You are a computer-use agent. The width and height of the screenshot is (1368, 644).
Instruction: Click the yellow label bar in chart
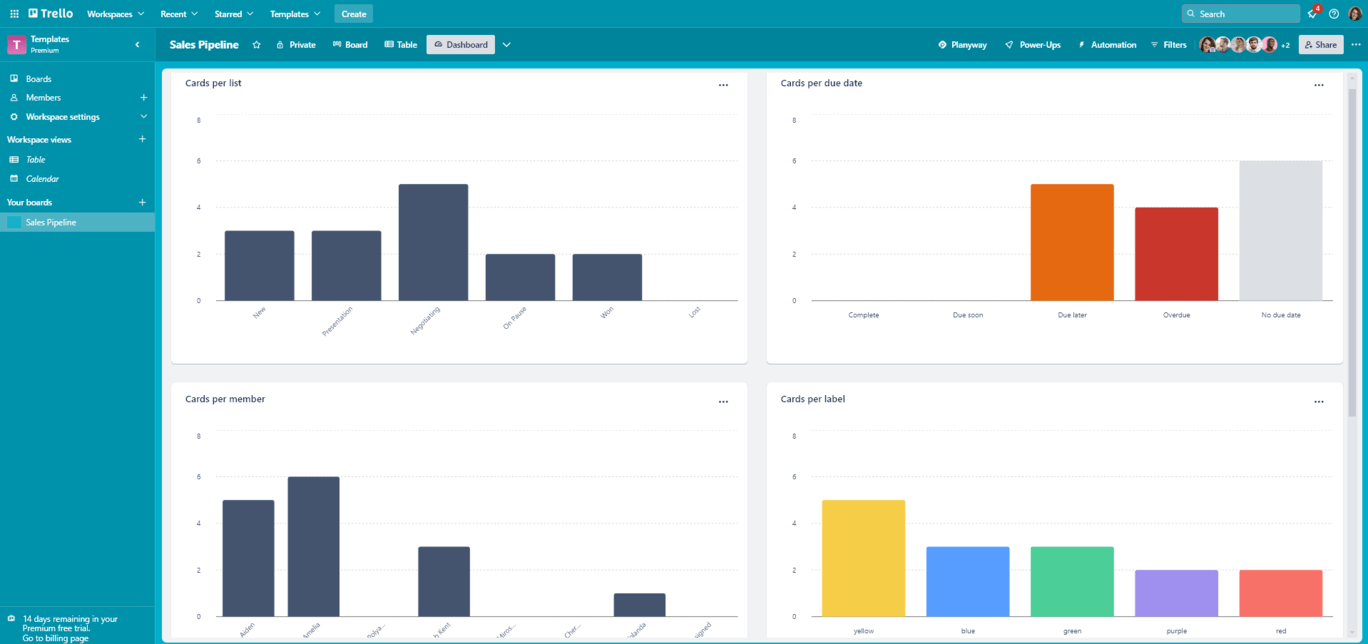click(863, 558)
